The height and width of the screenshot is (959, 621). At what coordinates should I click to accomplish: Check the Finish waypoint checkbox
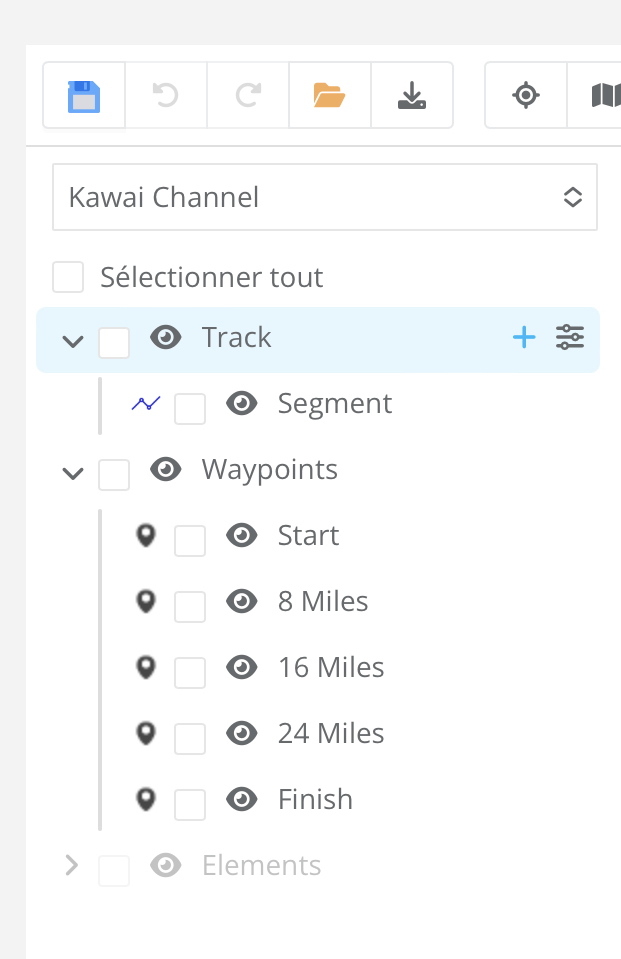(190, 805)
